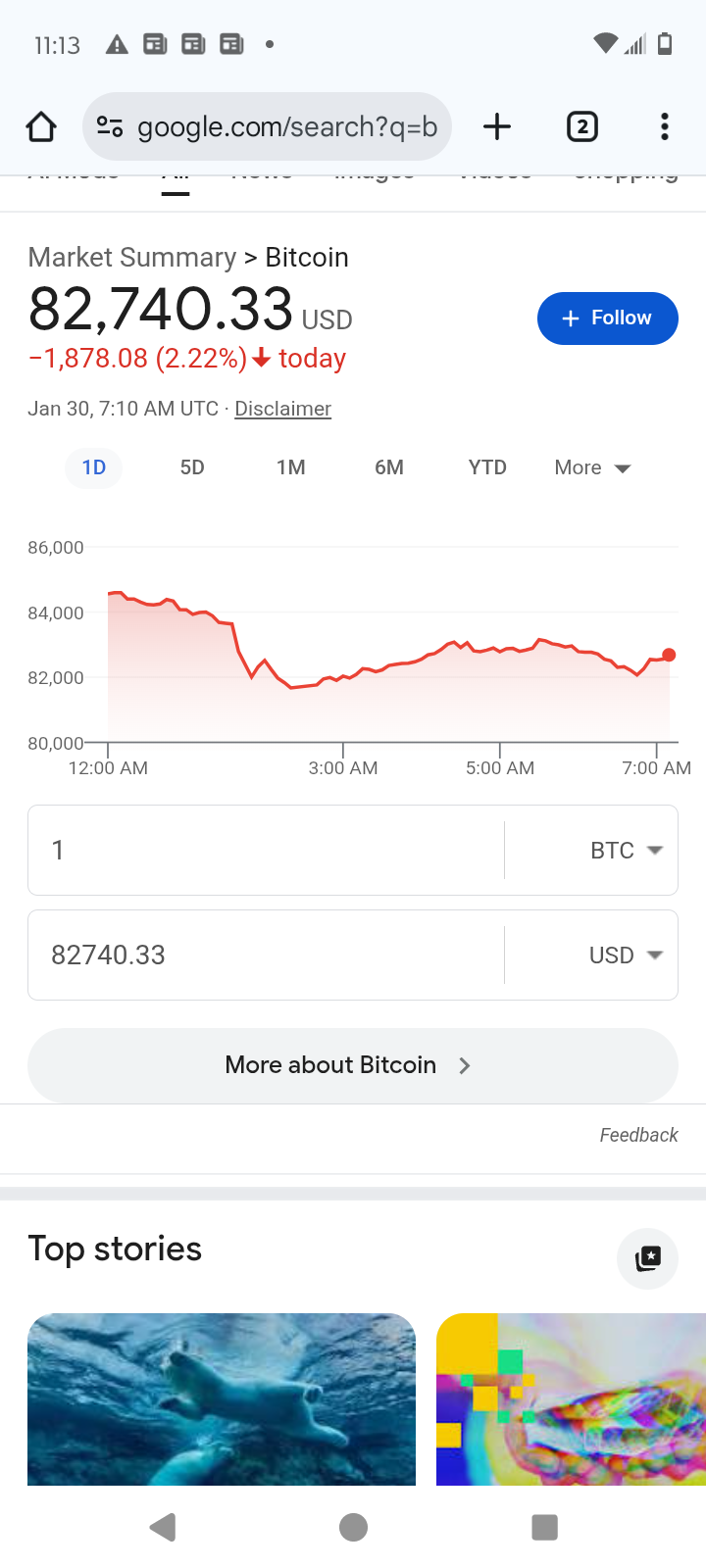706x1568 pixels.
Task: Select the YTD chart range
Action: [x=487, y=468]
